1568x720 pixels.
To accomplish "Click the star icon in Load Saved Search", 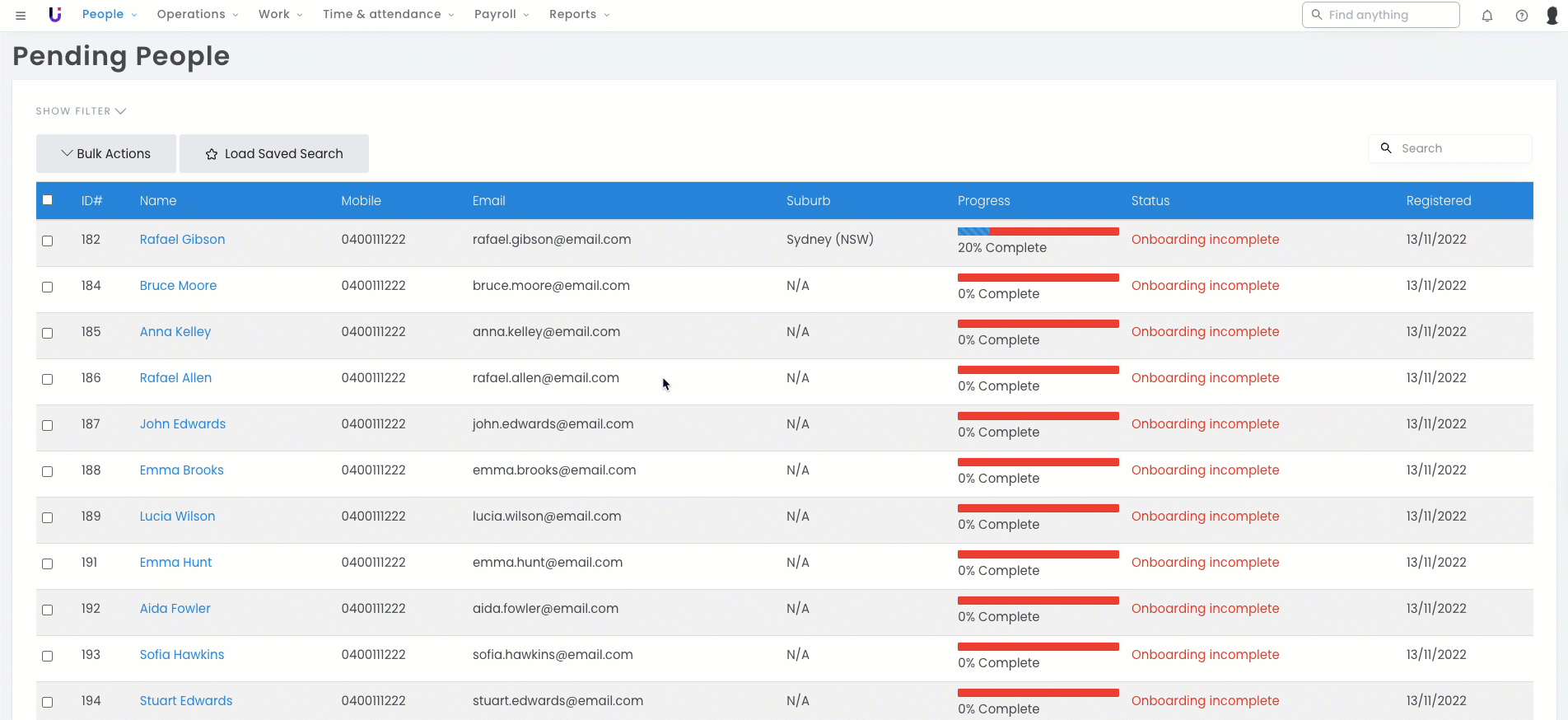I will 212,154.
